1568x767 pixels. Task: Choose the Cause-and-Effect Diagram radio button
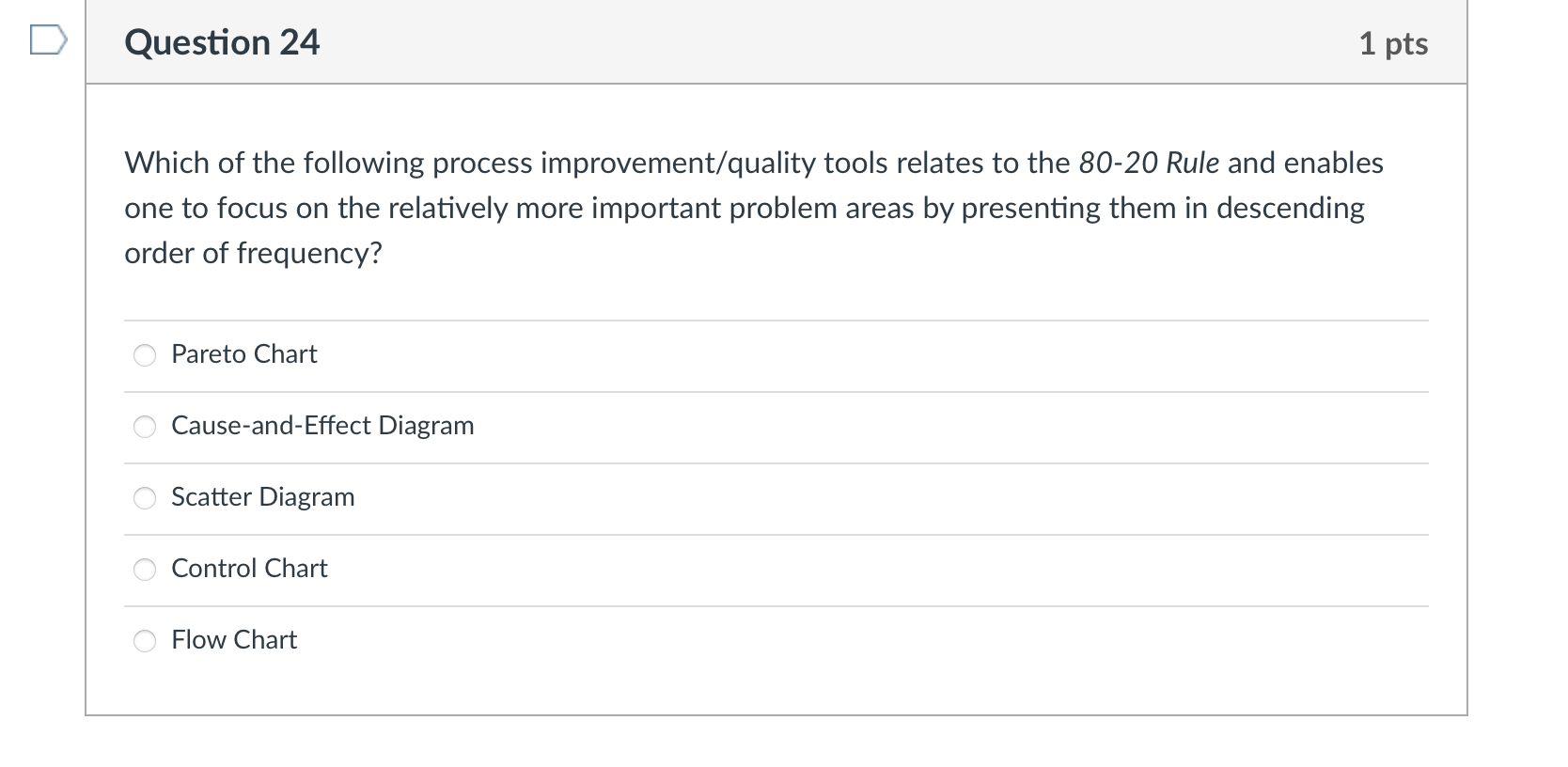(145, 427)
